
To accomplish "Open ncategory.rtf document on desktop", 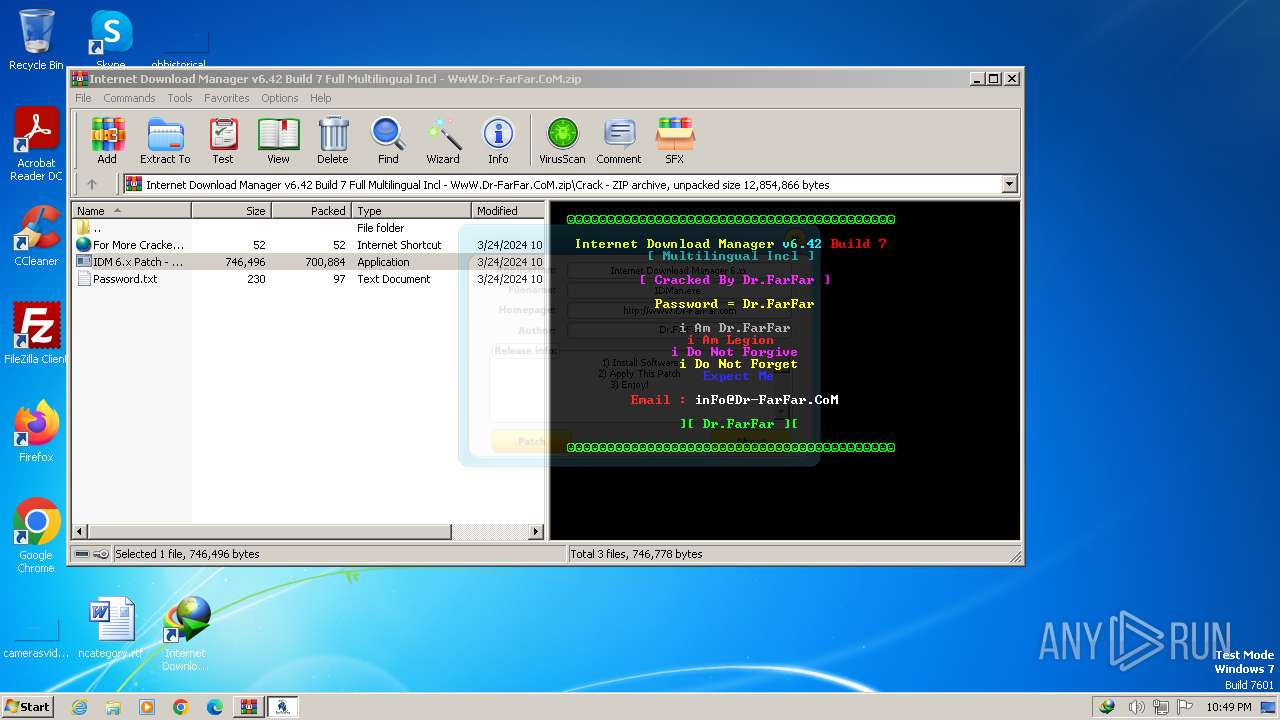I will 111,628.
